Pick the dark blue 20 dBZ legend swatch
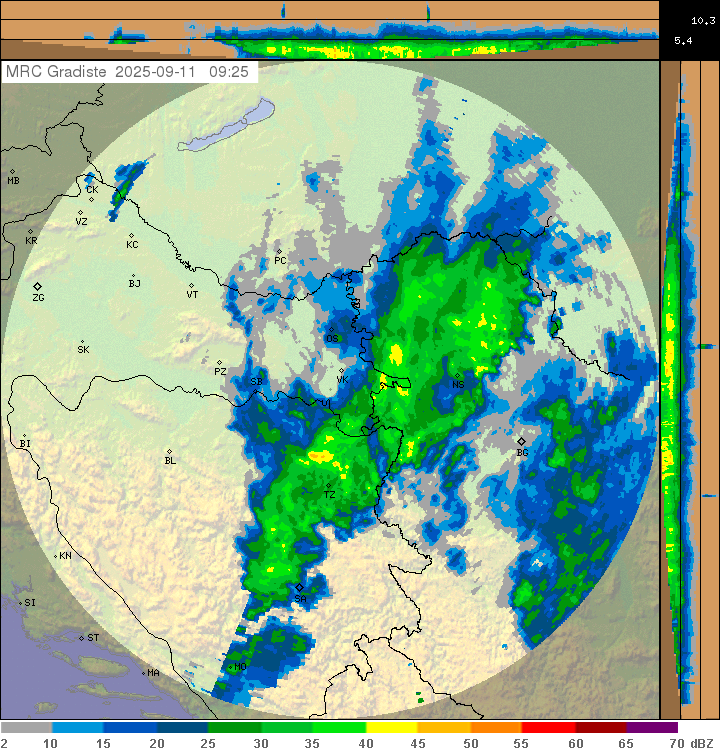Image resolution: width=720 pixels, height=751 pixels. 183,728
